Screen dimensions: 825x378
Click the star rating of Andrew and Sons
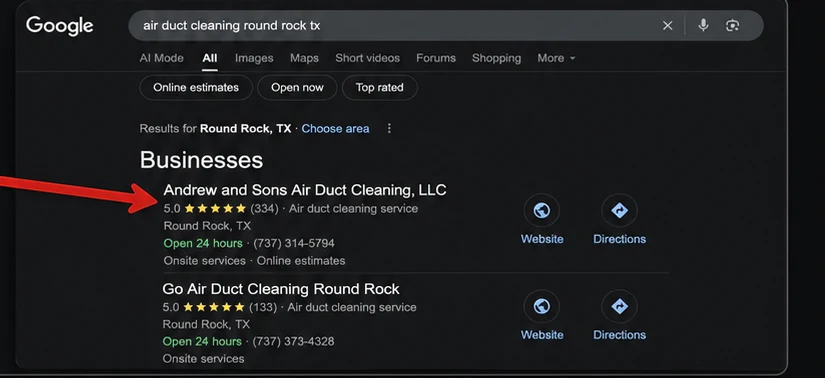[215, 208]
